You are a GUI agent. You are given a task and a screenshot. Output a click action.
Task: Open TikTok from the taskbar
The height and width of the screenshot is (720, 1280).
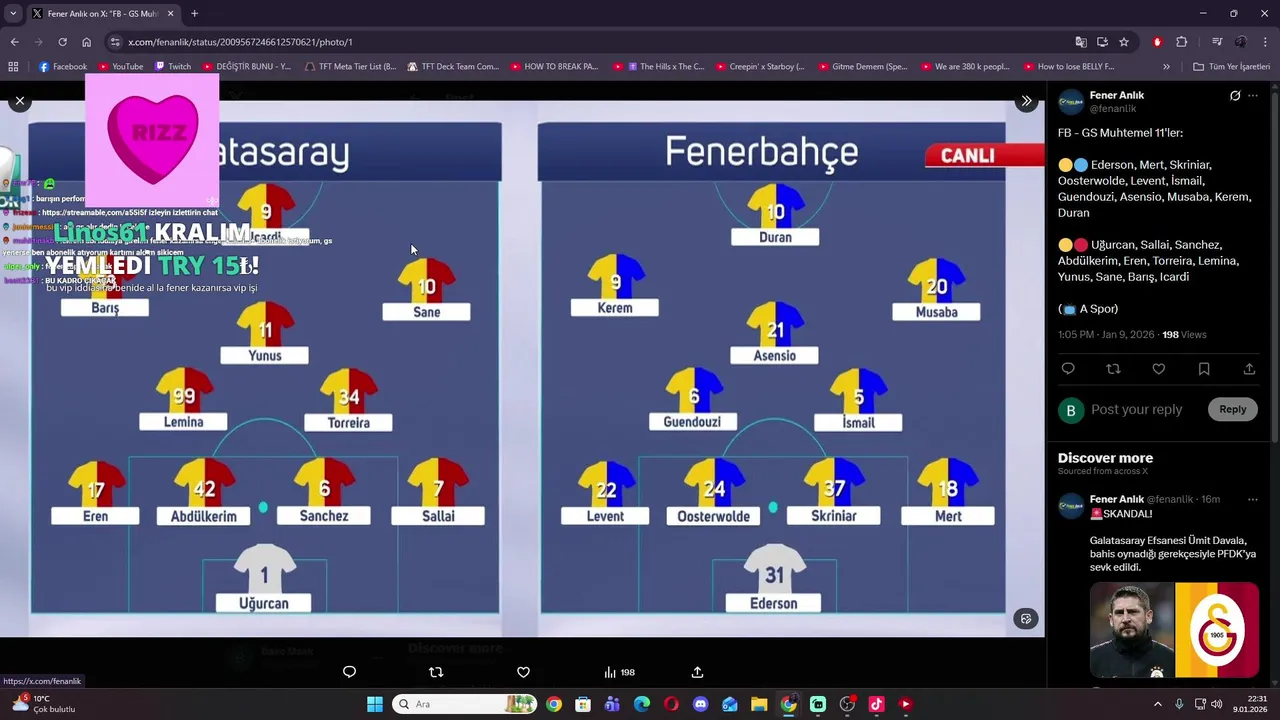pos(876,704)
